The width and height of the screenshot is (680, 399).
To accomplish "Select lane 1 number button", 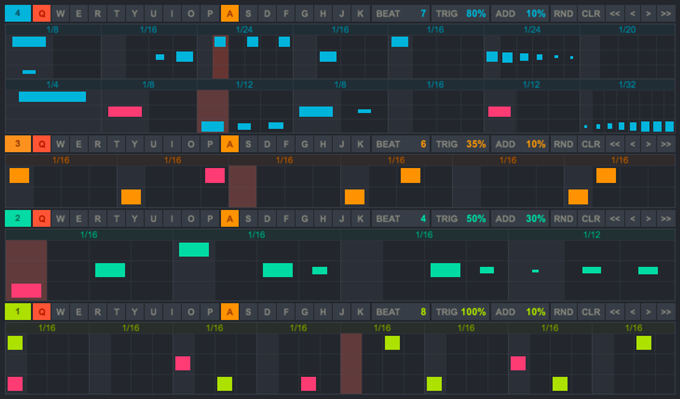I will 18,312.
